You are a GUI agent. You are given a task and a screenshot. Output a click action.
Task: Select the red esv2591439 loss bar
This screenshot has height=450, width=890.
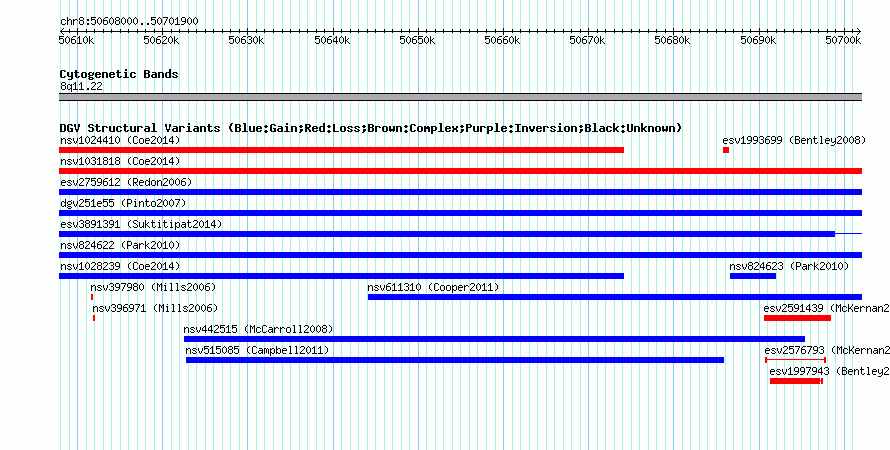pyautogui.click(x=797, y=318)
